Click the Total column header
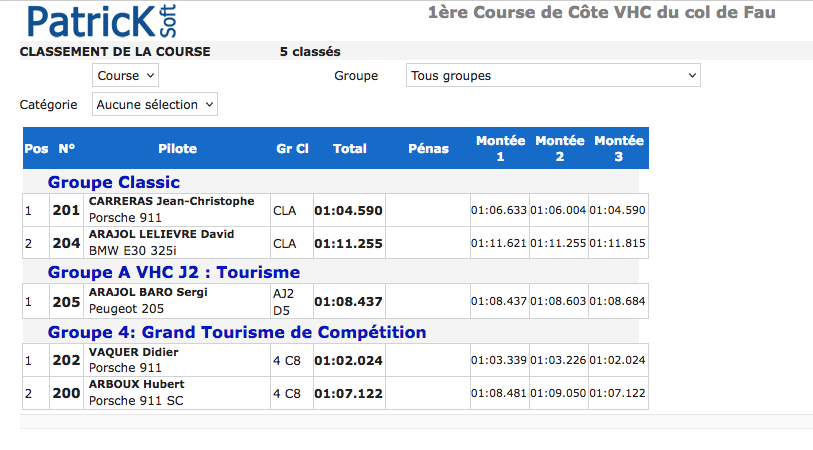Screen dimensions: 813x450 [x=349, y=149]
